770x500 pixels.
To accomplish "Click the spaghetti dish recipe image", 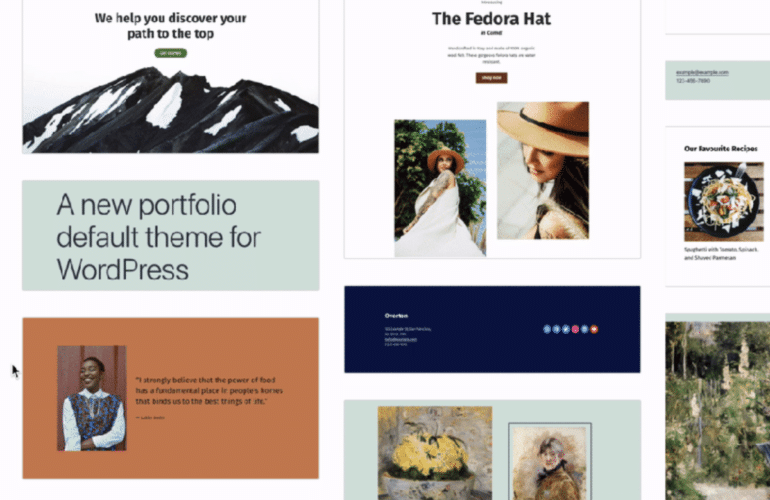I will pos(723,201).
